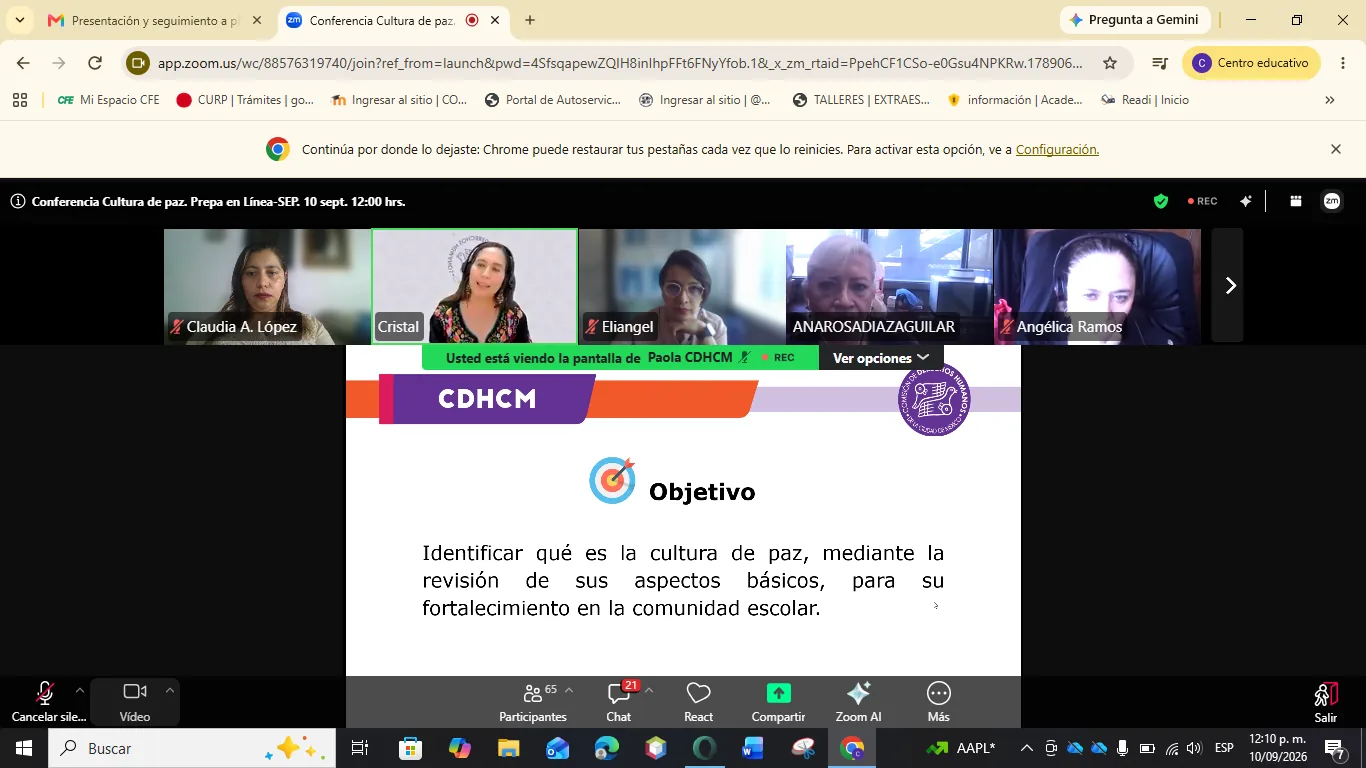Click the meeting info icon beside the title
Screen dimensions: 1366x768
point(18,201)
